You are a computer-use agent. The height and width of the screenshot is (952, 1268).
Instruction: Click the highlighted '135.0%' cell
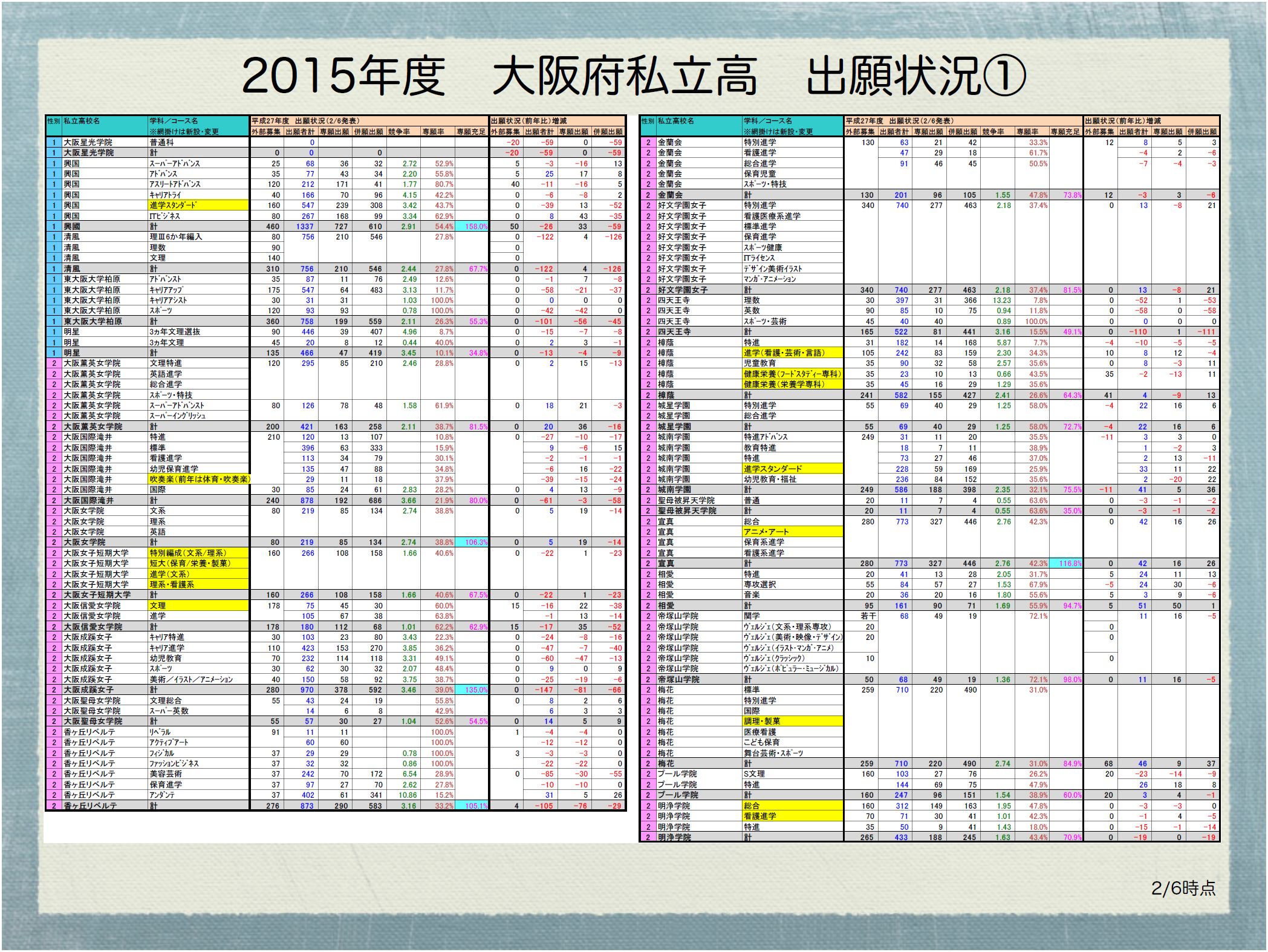click(x=472, y=690)
